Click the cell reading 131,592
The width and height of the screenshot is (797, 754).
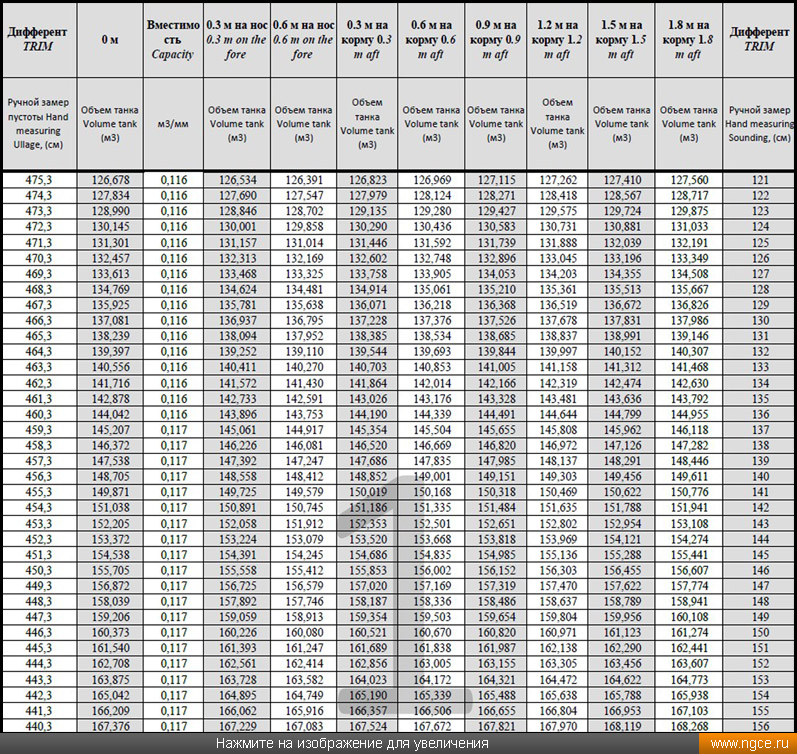pyautogui.click(x=432, y=243)
